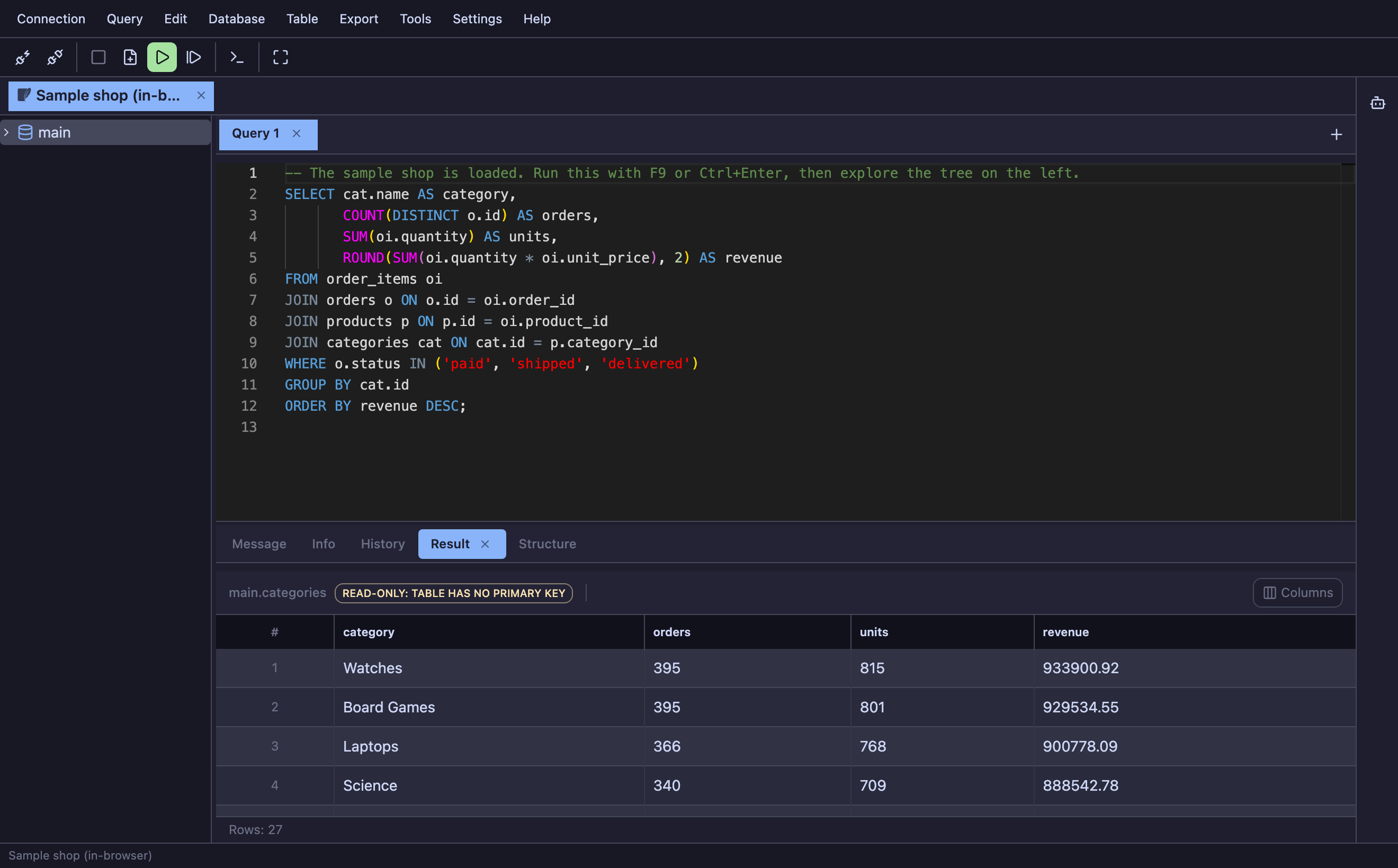Click the Sample shop (in-browser) status bar text
This screenshot has height=868, width=1398.
[x=80, y=855]
